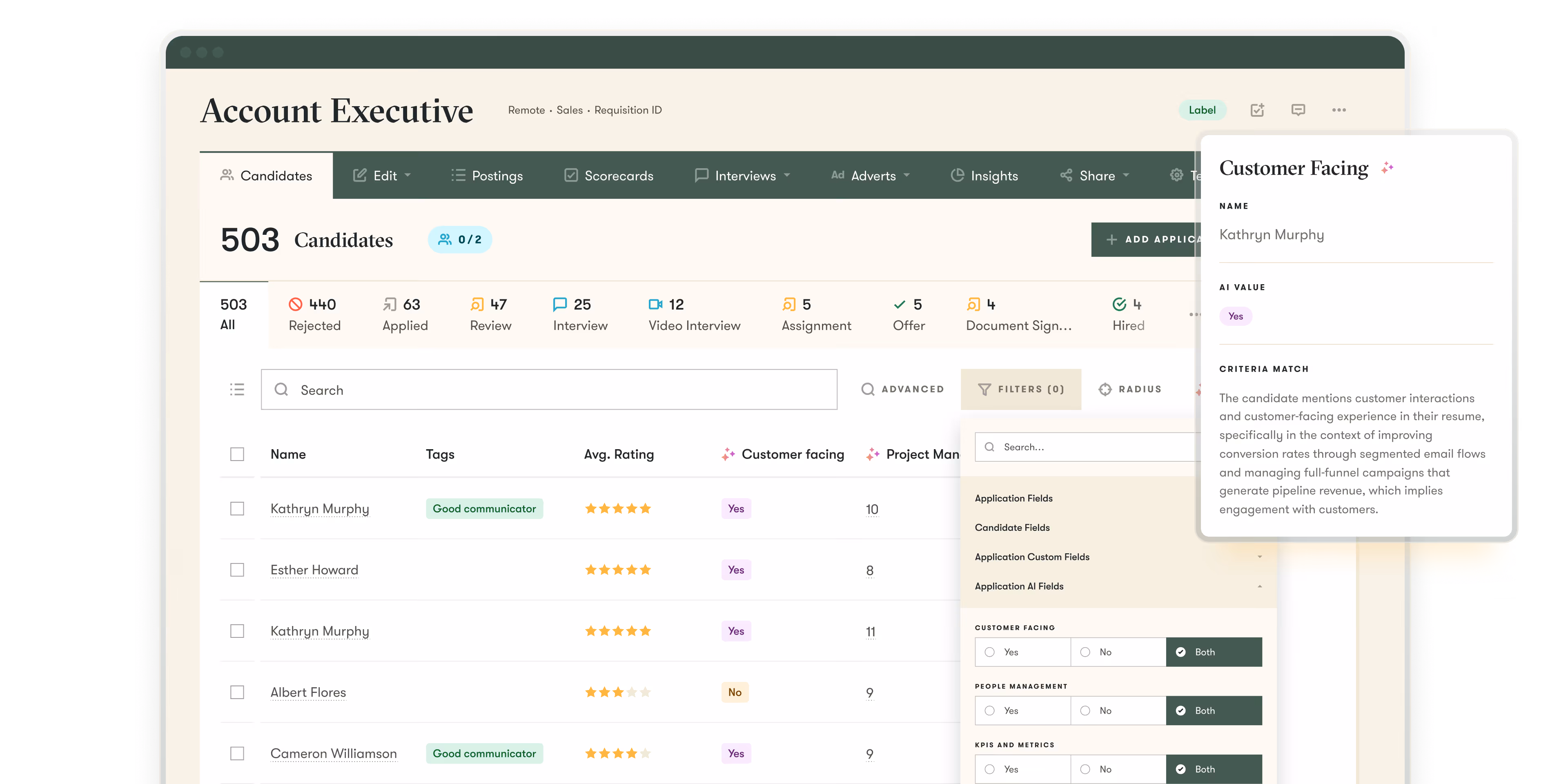Image resolution: width=1568 pixels, height=784 pixels.
Task: Click the settings gear icon in tab bar
Action: 1176,175
